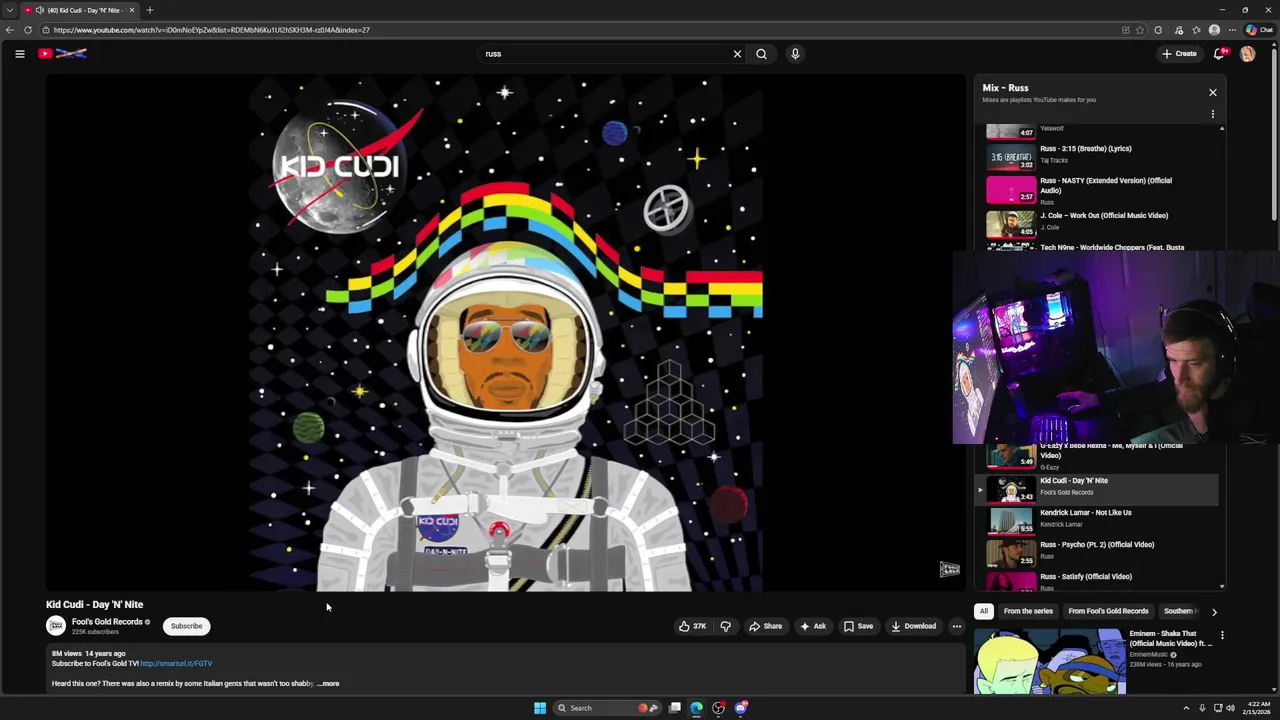
Task: Play Russ - NASTY (Extended Version)
Action: (x=1106, y=185)
